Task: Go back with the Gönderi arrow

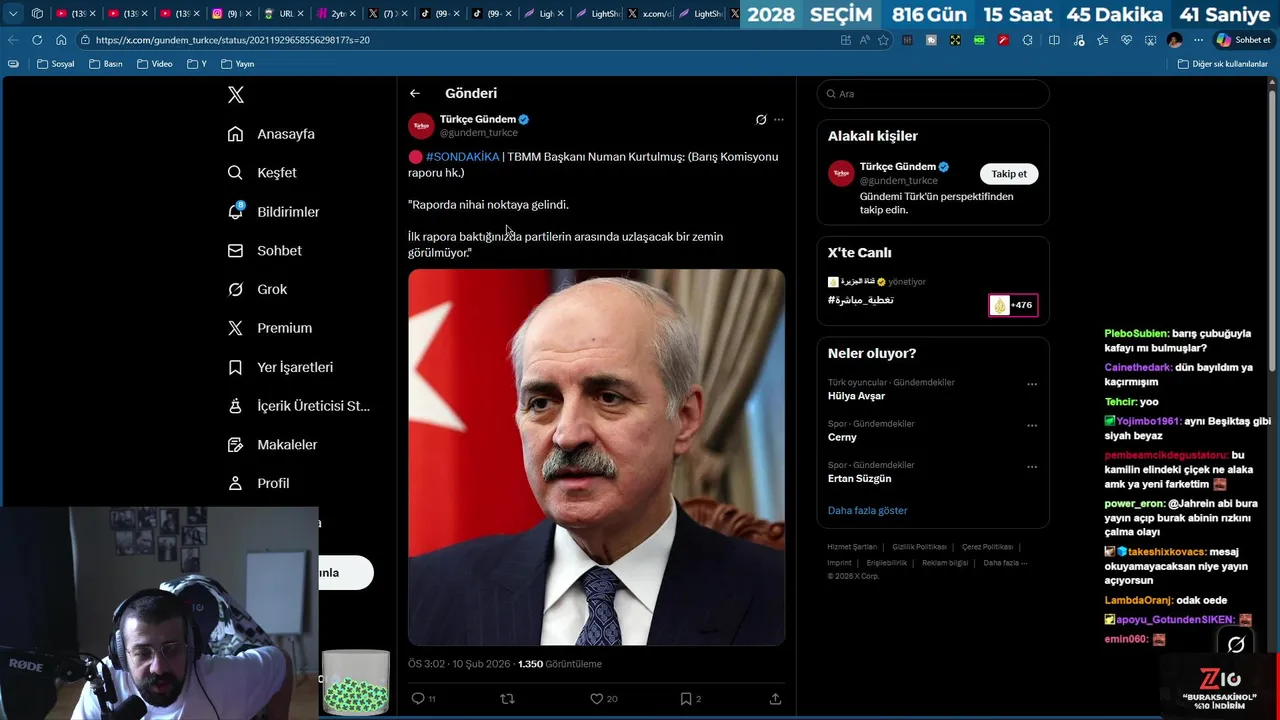Action: pos(415,93)
